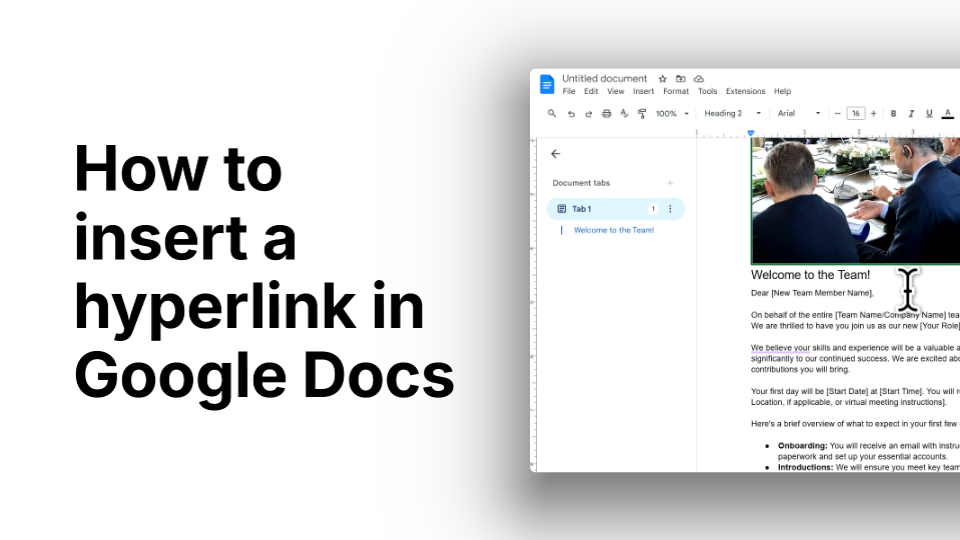Decrease the font size
960x540 pixels.
coord(838,113)
